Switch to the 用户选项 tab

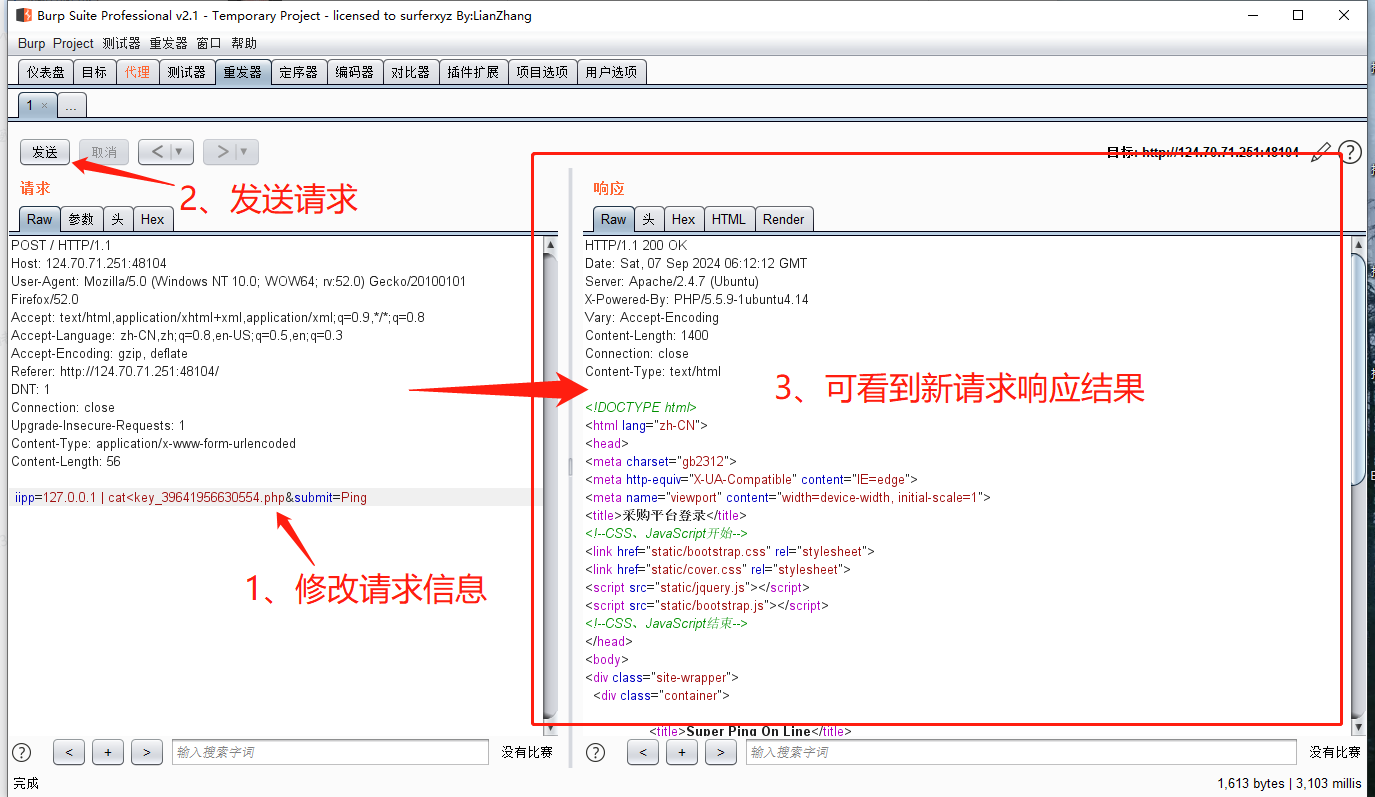tap(611, 72)
